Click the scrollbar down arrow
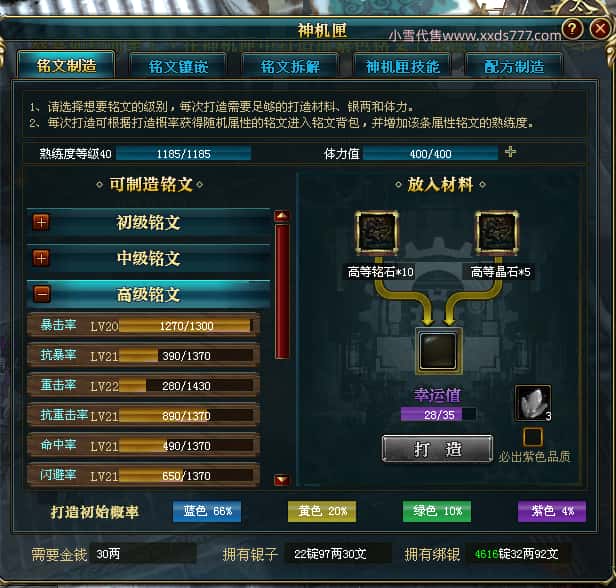The image size is (616, 588). pos(282,480)
